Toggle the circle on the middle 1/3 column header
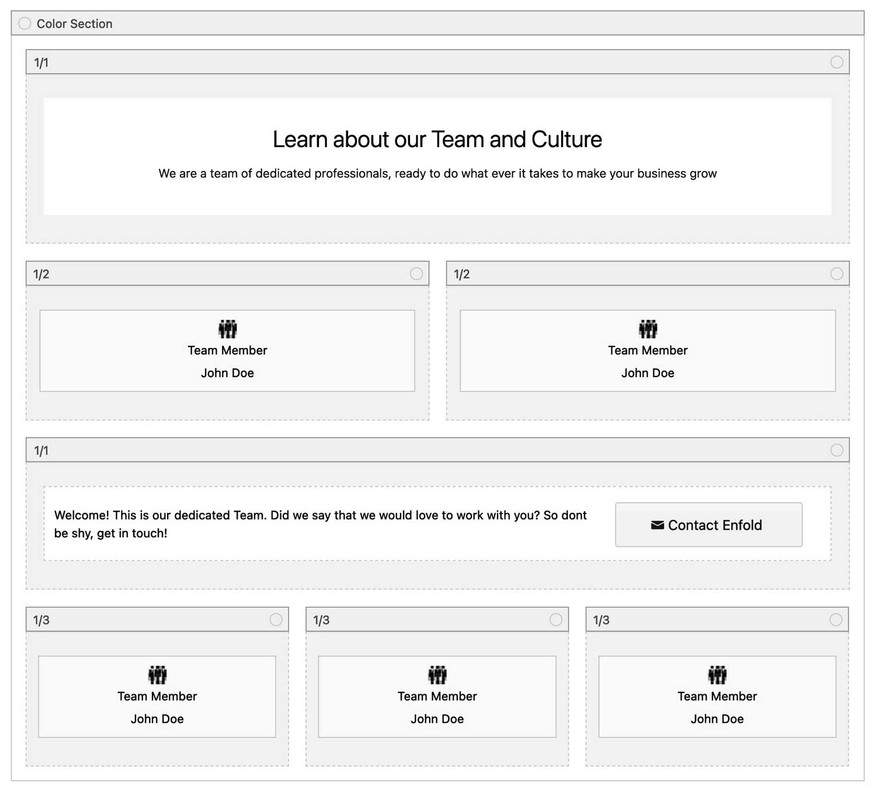The image size is (876, 800). pyautogui.click(x=556, y=620)
